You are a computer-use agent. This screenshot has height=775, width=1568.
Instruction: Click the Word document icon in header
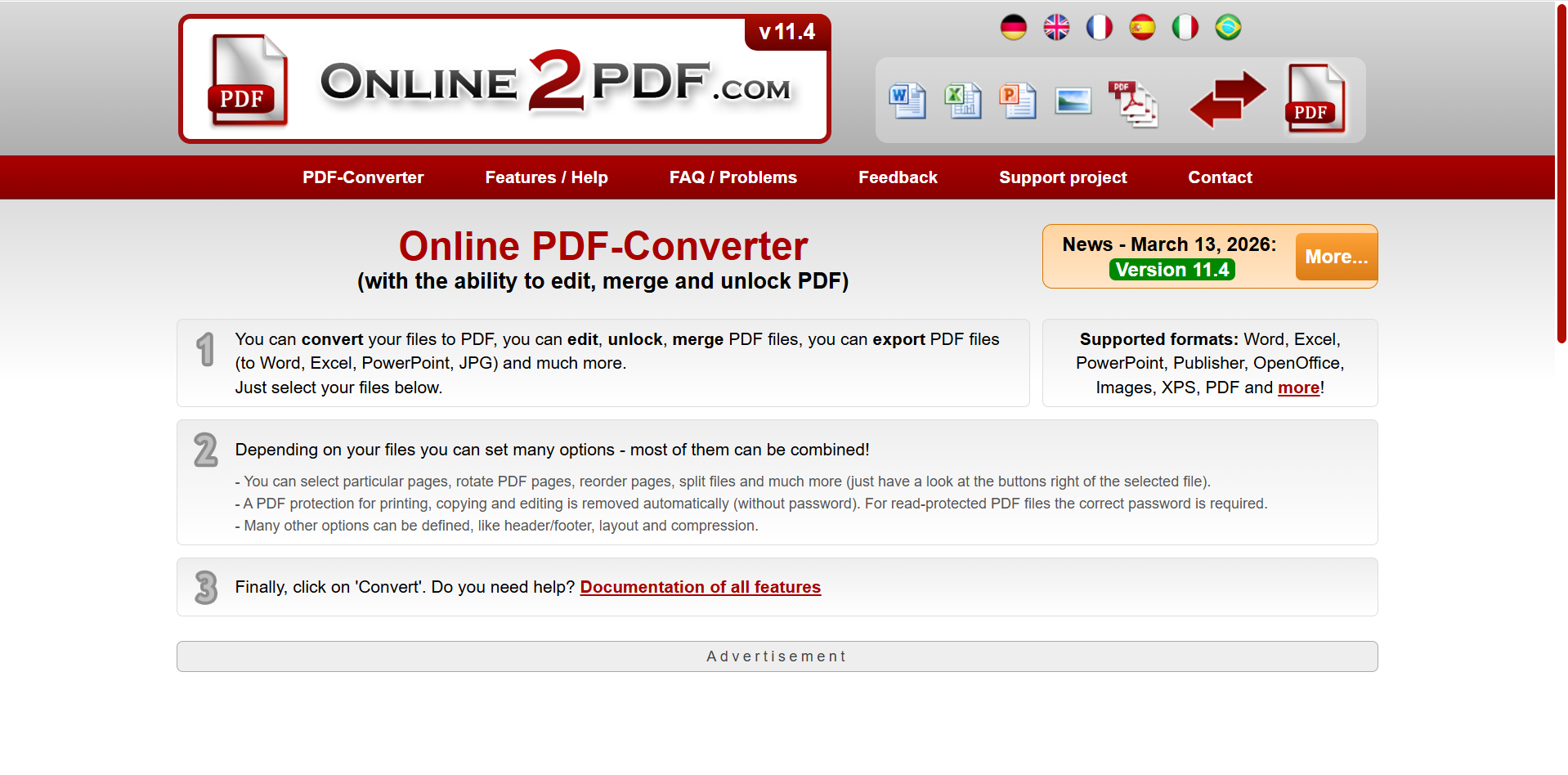pos(907,101)
